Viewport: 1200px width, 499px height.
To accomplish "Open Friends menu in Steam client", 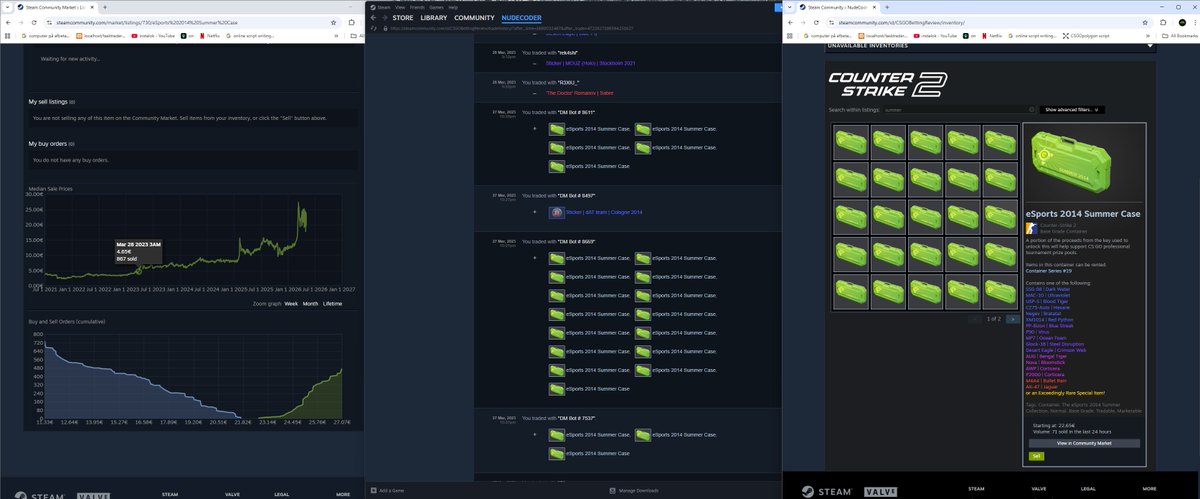I will 417,7.
